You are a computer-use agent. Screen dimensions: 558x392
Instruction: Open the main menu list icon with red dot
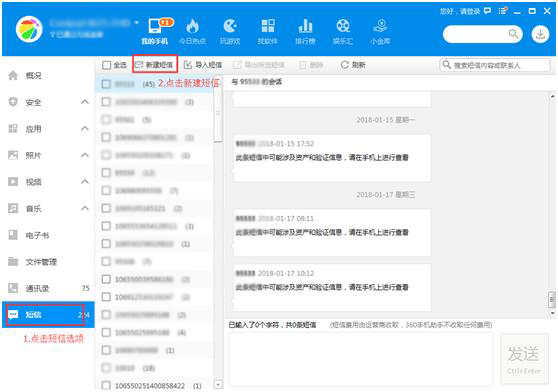pos(502,11)
